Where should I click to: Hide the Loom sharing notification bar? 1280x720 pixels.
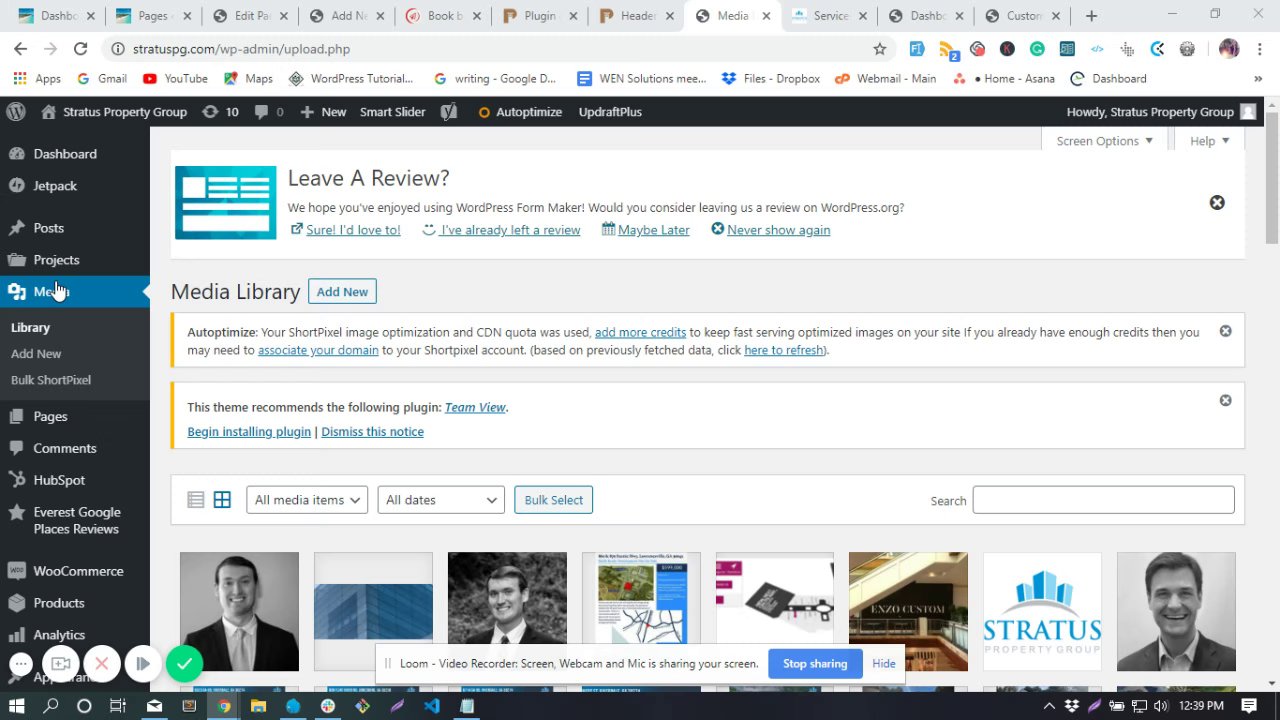click(884, 664)
